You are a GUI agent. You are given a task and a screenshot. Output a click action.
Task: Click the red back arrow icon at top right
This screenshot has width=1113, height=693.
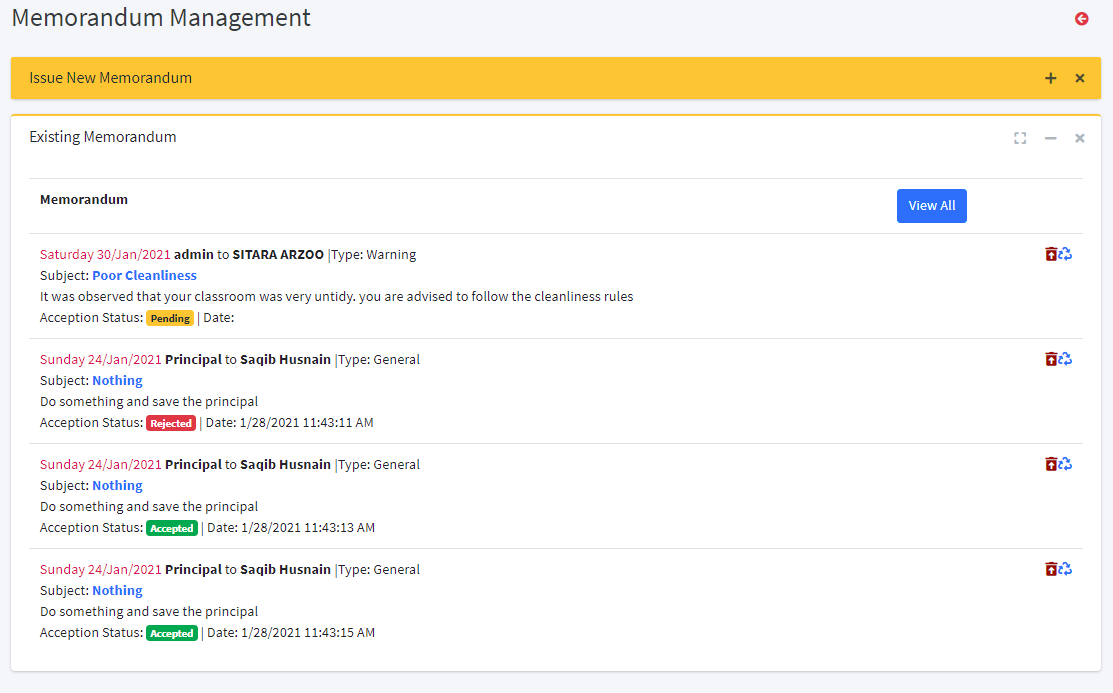tap(1081, 19)
